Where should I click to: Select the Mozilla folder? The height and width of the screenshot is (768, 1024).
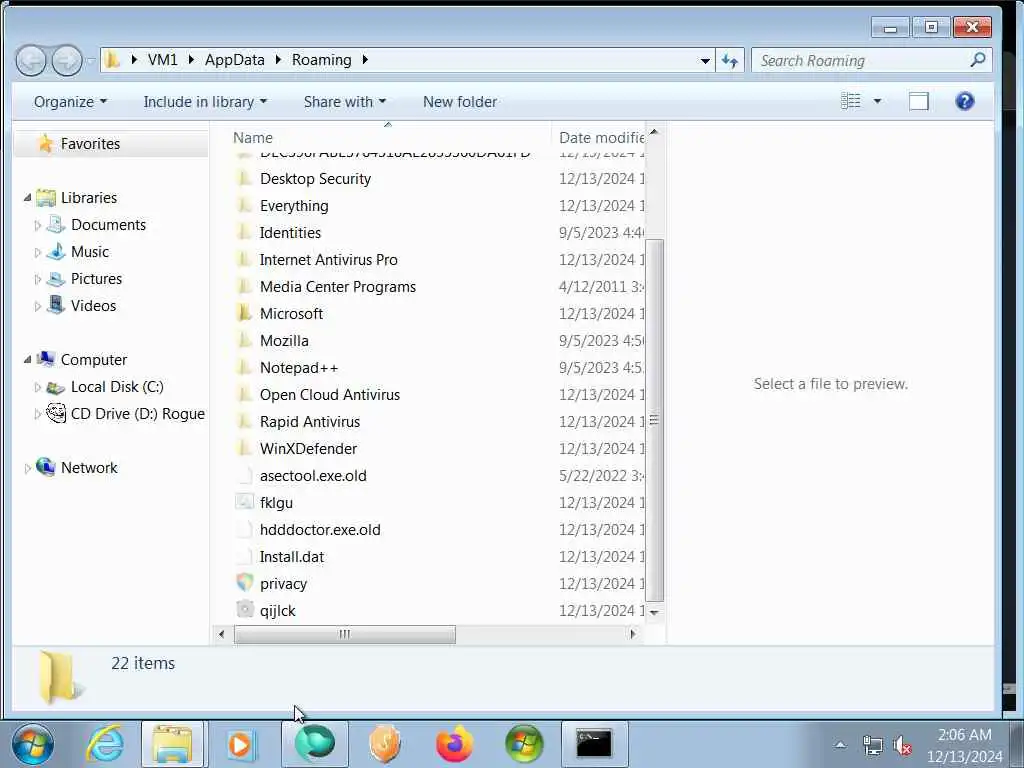(284, 341)
